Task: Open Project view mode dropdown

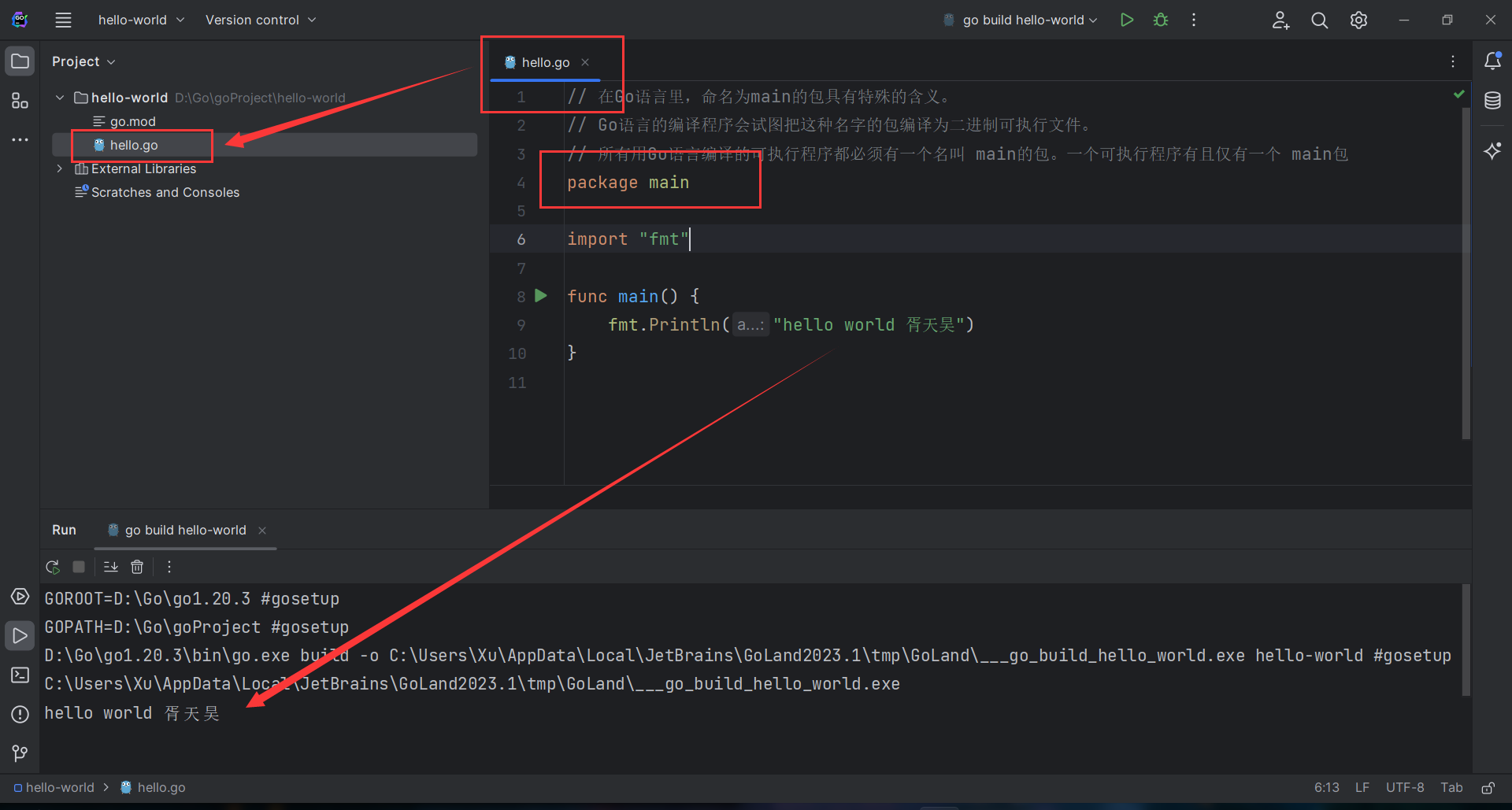Action: (83, 61)
